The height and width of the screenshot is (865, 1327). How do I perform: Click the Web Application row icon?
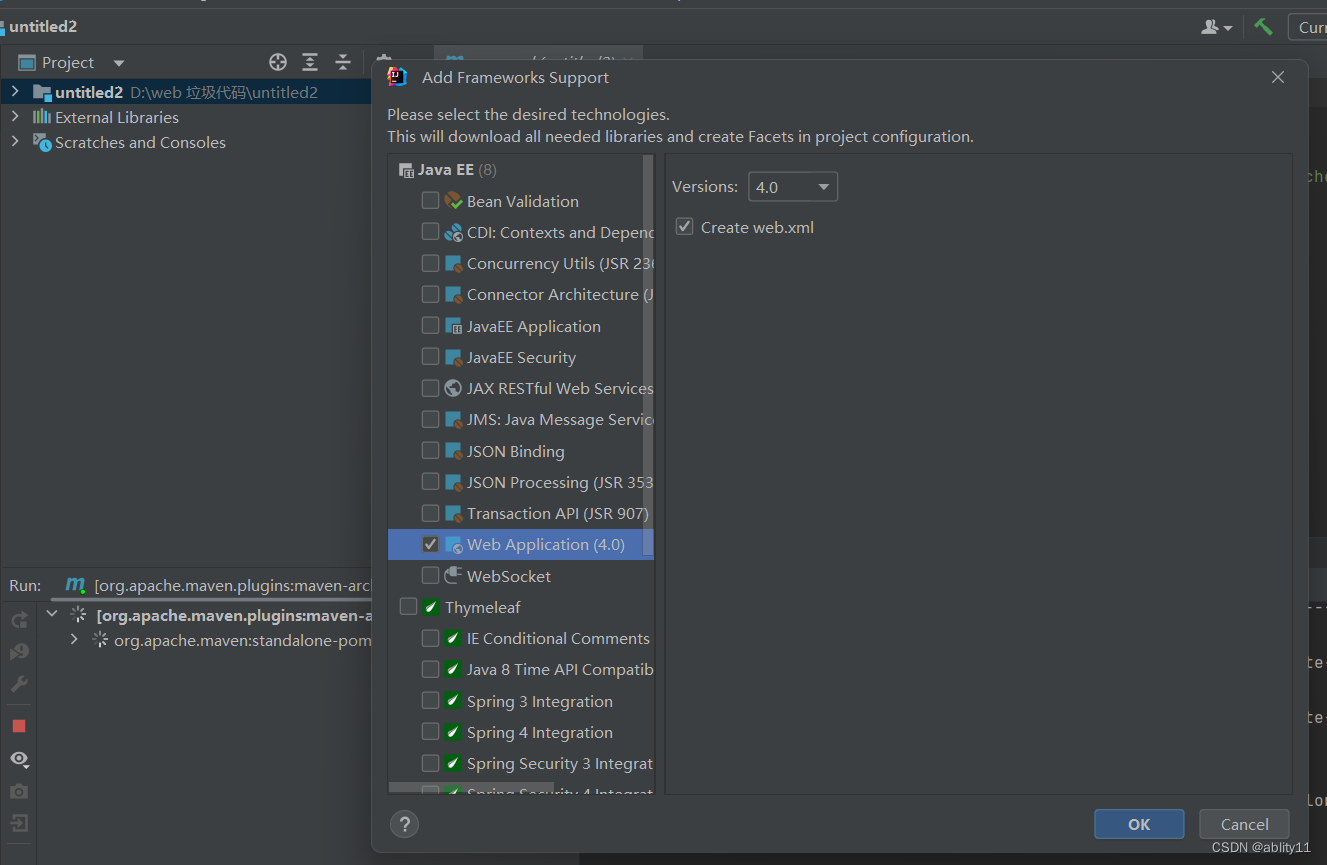453,544
